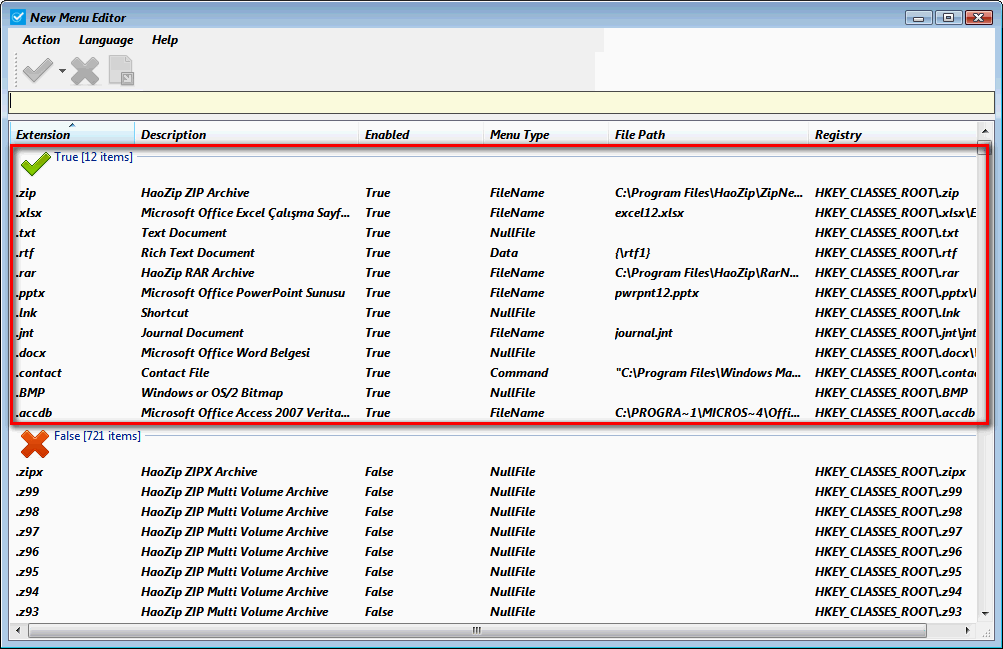
Task: Click HKEY_CLASSES_ROOT\.txt registry cell
Action: click(887, 233)
